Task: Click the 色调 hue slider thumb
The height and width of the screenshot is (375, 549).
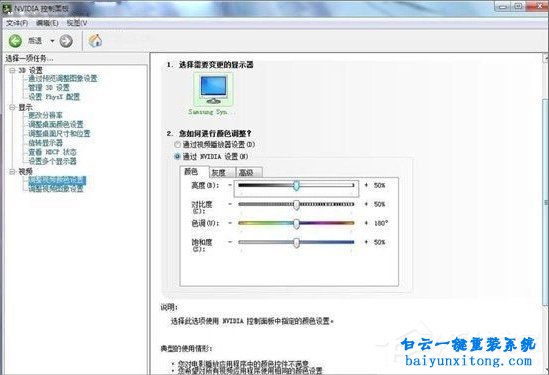Action: pos(296,224)
